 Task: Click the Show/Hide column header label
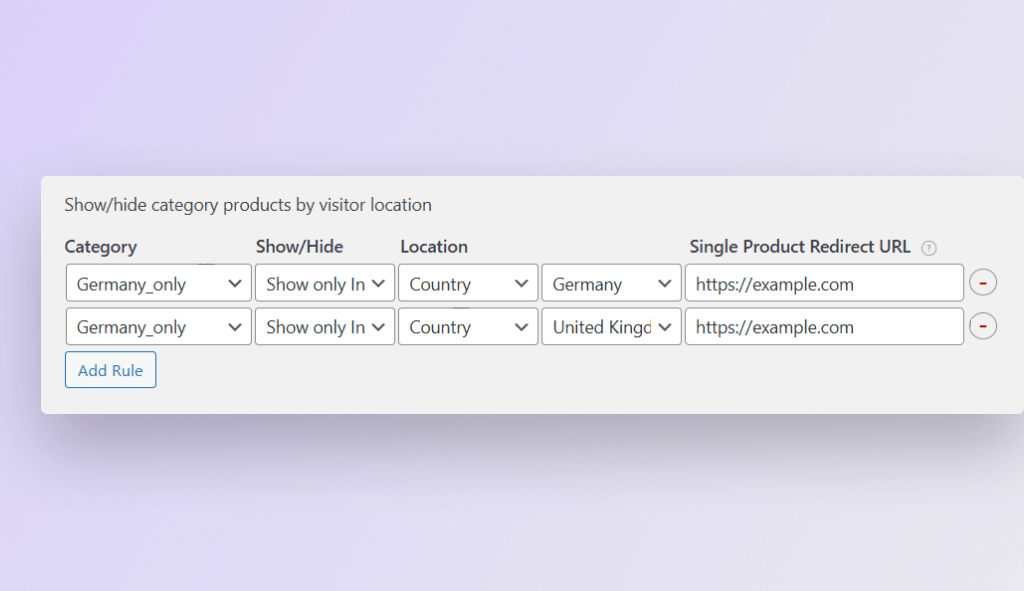[x=299, y=247]
